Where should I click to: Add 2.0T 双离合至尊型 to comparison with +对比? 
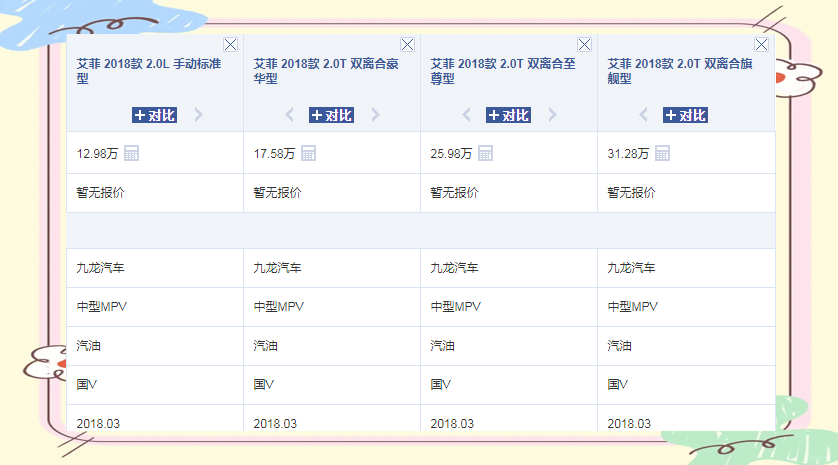[508, 115]
